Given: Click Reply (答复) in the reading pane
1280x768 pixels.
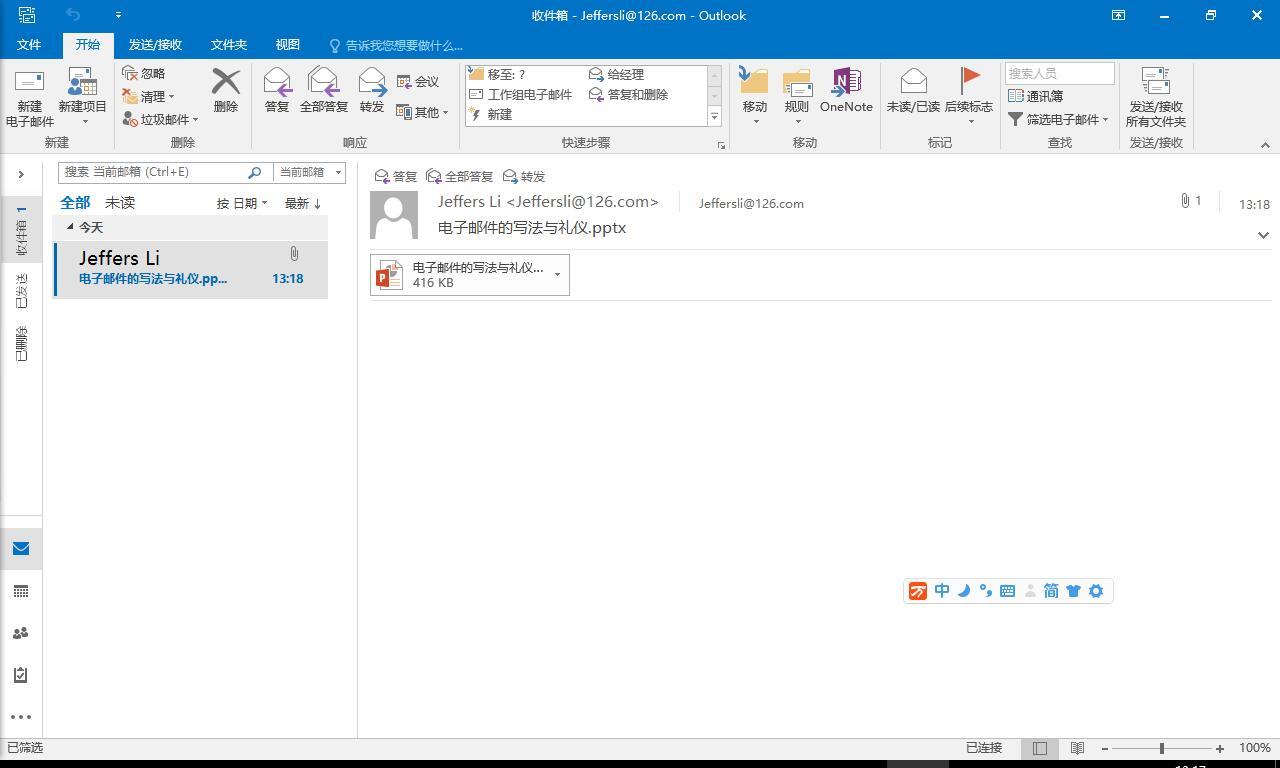Looking at the screenshot, I should point(395,176).
